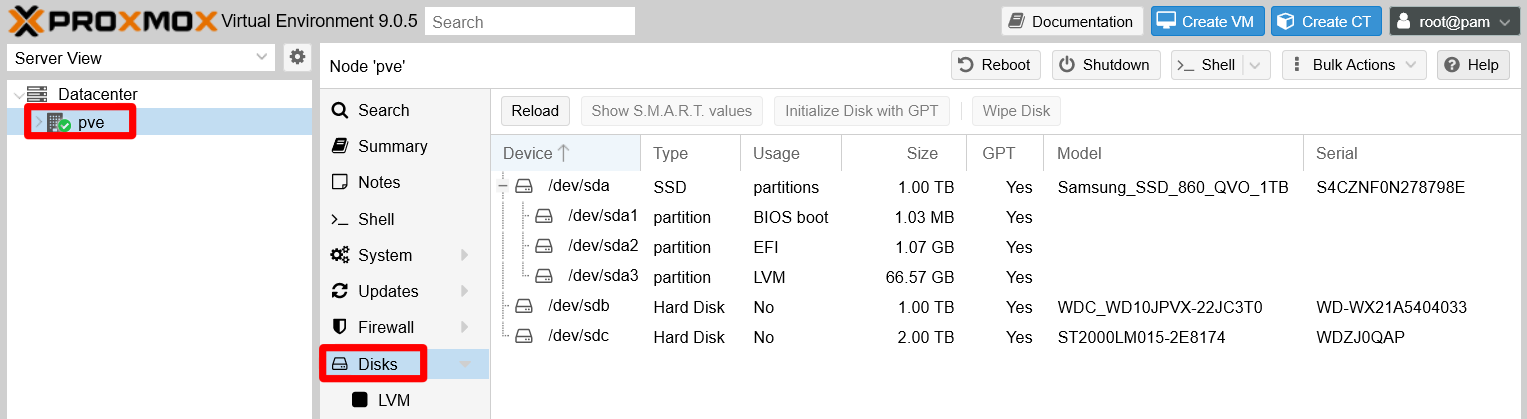
Task: Open the Summary panel
Action: tap(404, 146)
